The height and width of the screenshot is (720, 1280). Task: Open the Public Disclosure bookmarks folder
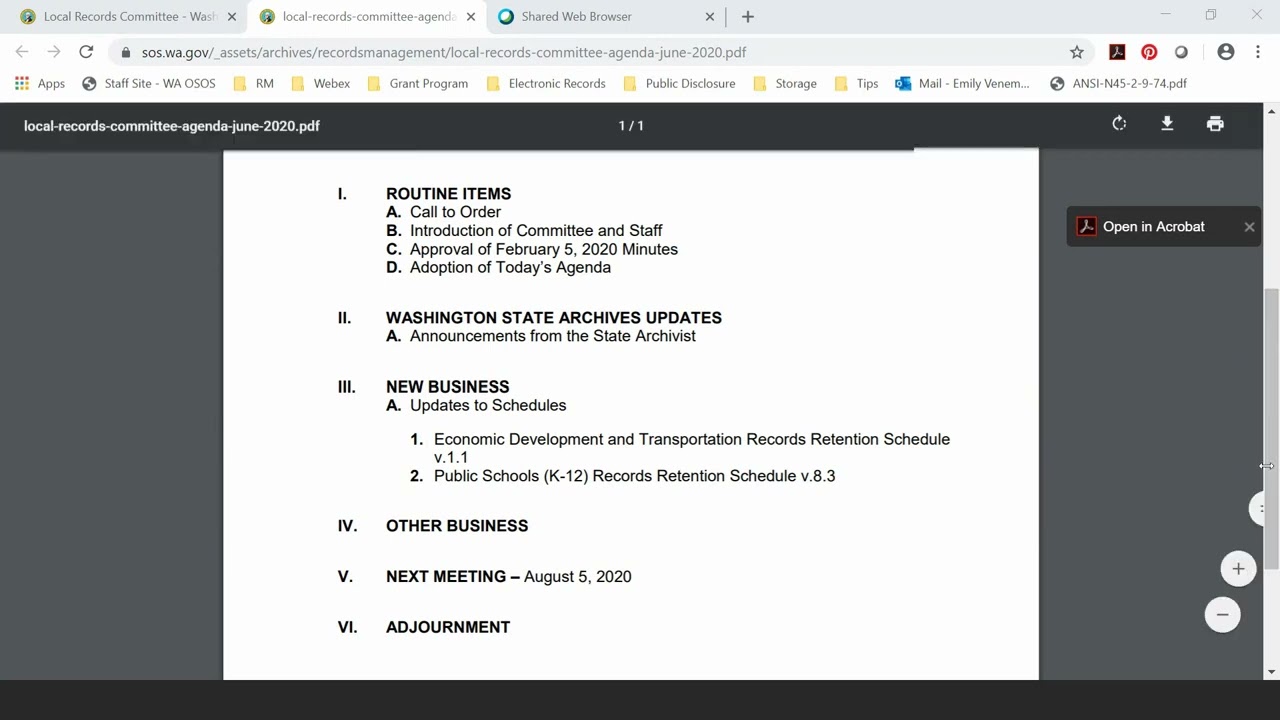(x=679, y=84)
